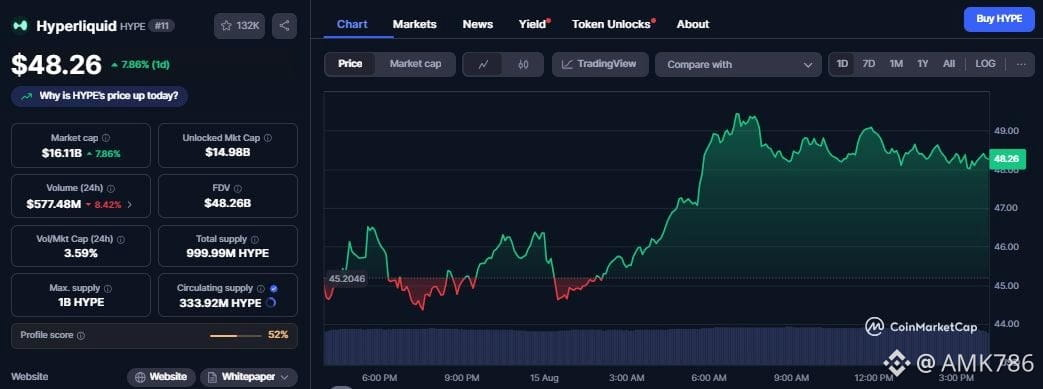The width and height of the screenshot is (1043, 389).
Task: Click the 999.99M HYPE total supply value
Action: point(227,253)
